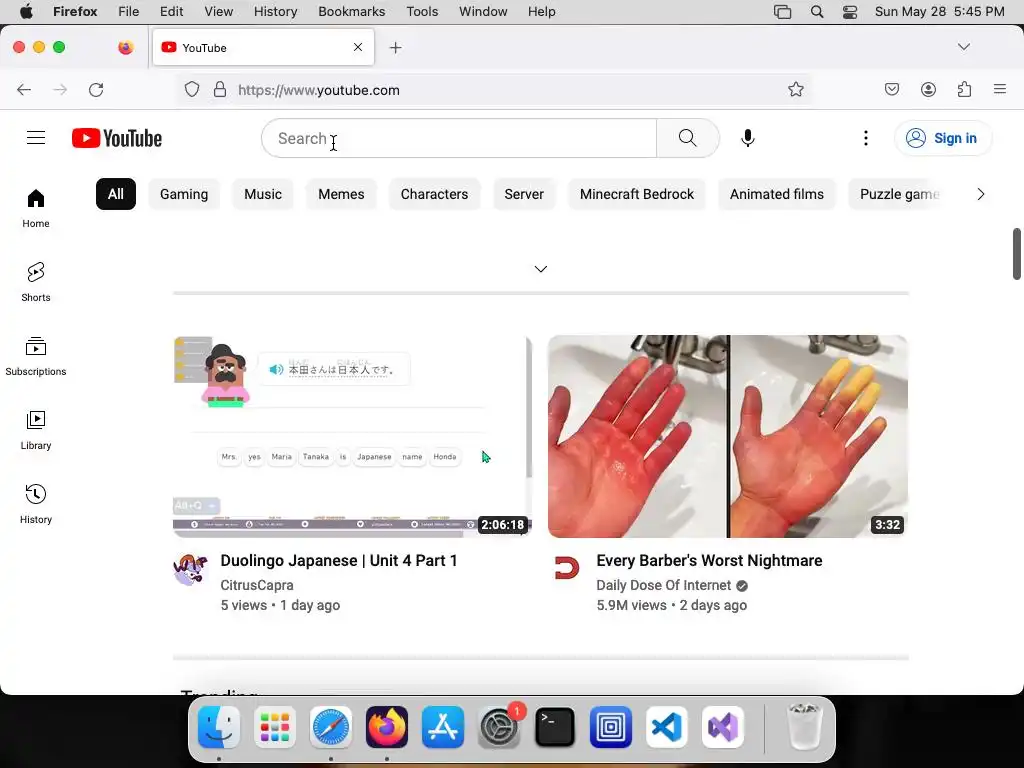Click the page vertical scrollbar thumb

[1016, 253]
